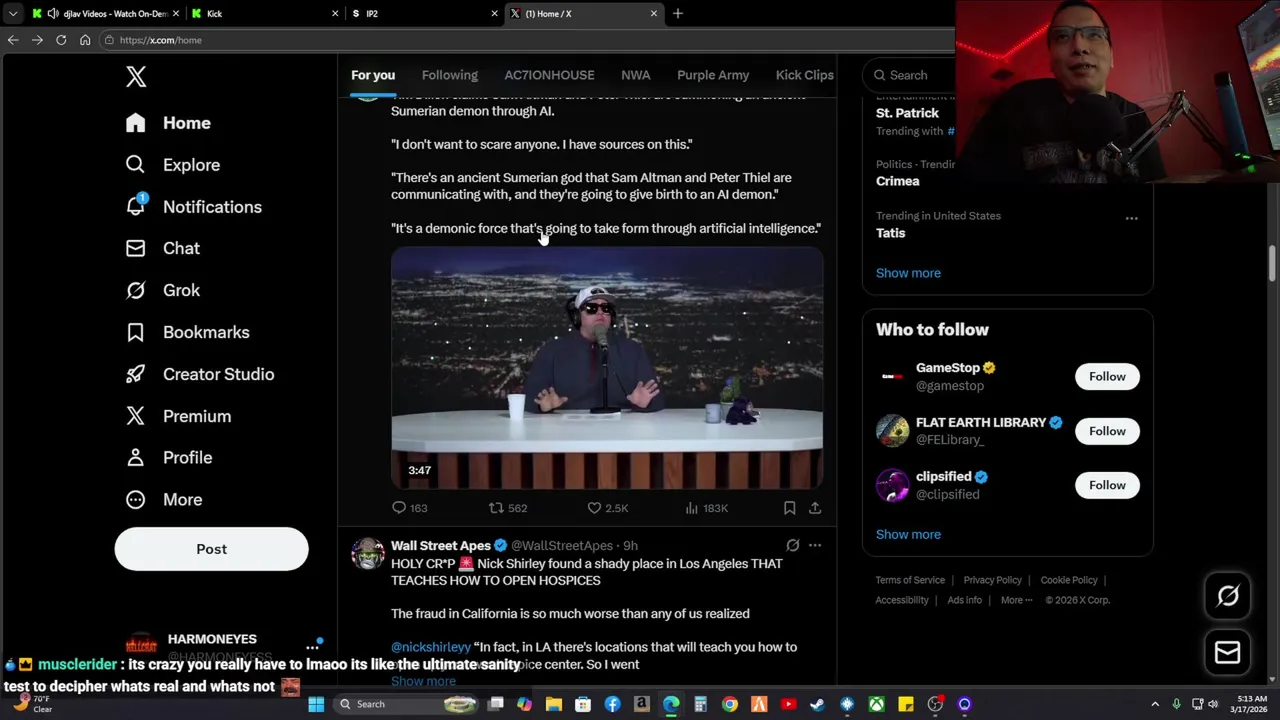Image resolution: width=1280 pixels, height=720 pixels.
Task: Bookmark the Sumerian demon video post
Action: pyautogui.click(x=789, y=508)
